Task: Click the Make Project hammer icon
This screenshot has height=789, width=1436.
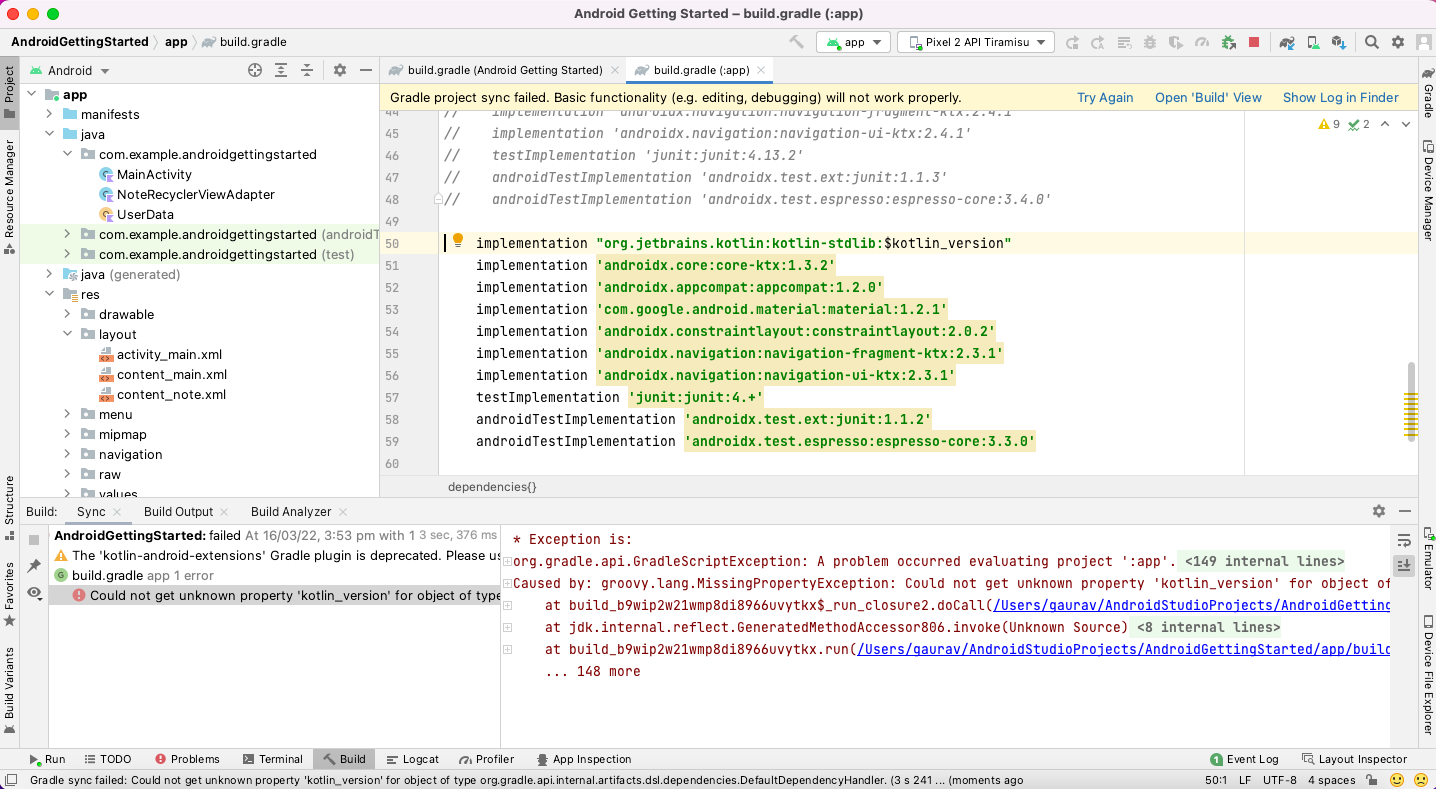Action: 796,42
